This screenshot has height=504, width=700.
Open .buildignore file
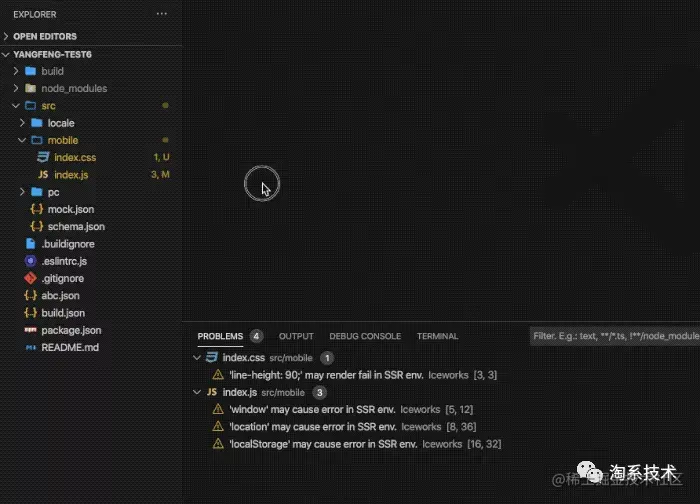point(68,244)
